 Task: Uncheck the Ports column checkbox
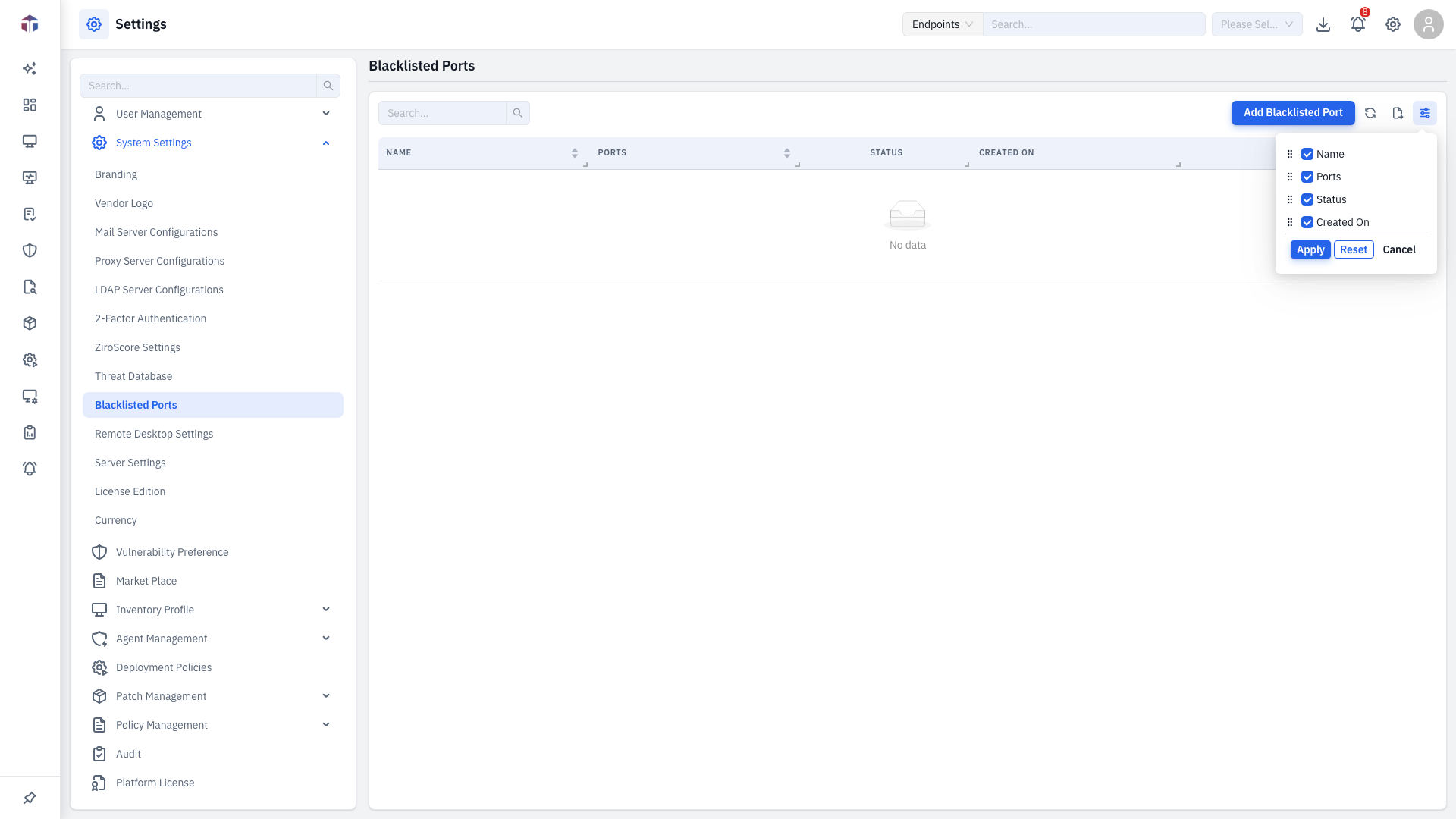1307,177
